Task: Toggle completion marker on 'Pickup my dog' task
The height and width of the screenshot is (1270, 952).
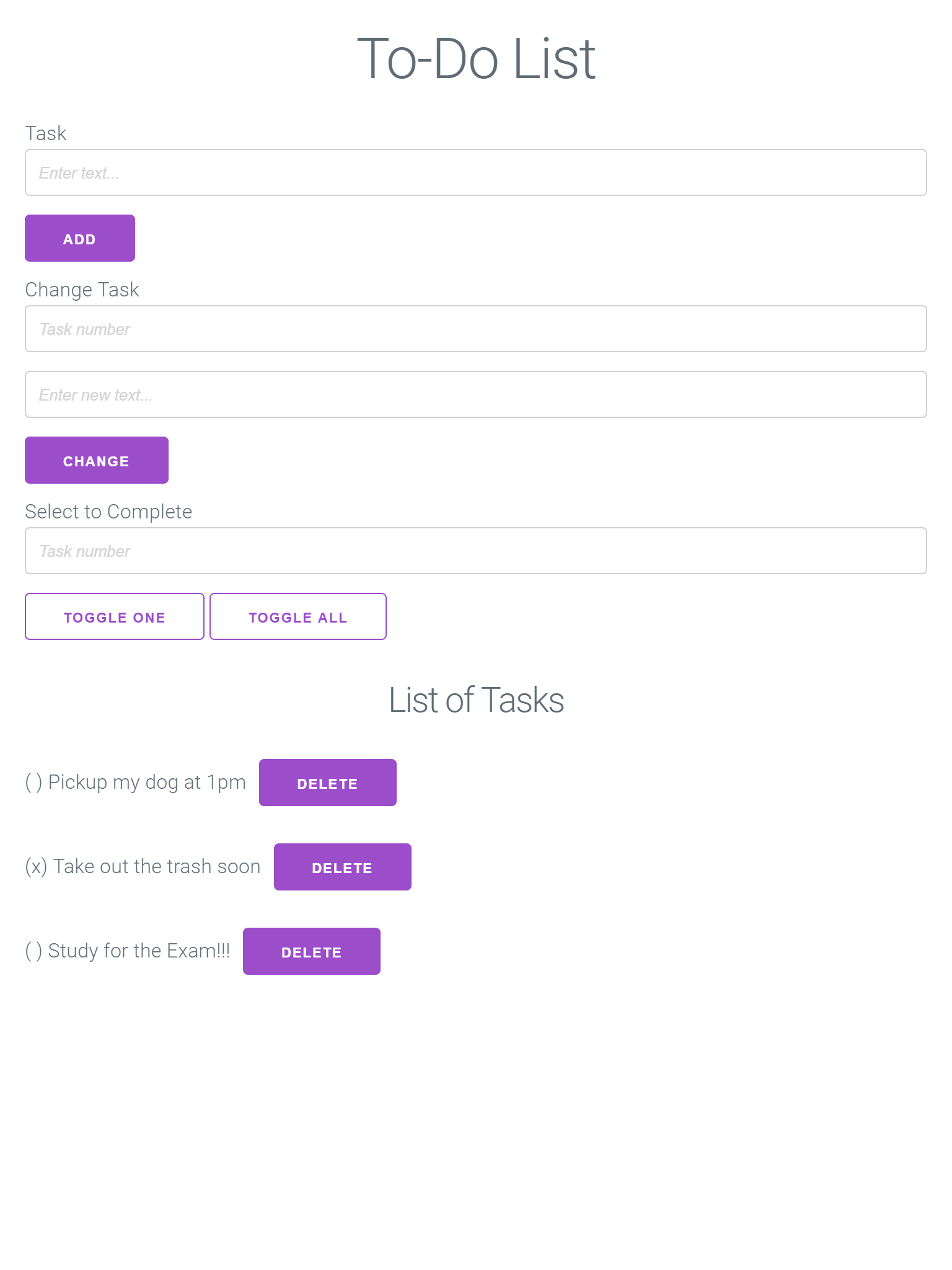Action: point(34,782)
